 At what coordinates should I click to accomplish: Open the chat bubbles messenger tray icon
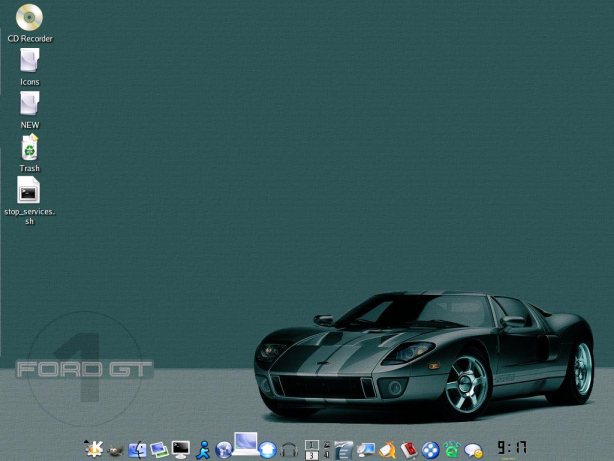(x=473, y=451)
